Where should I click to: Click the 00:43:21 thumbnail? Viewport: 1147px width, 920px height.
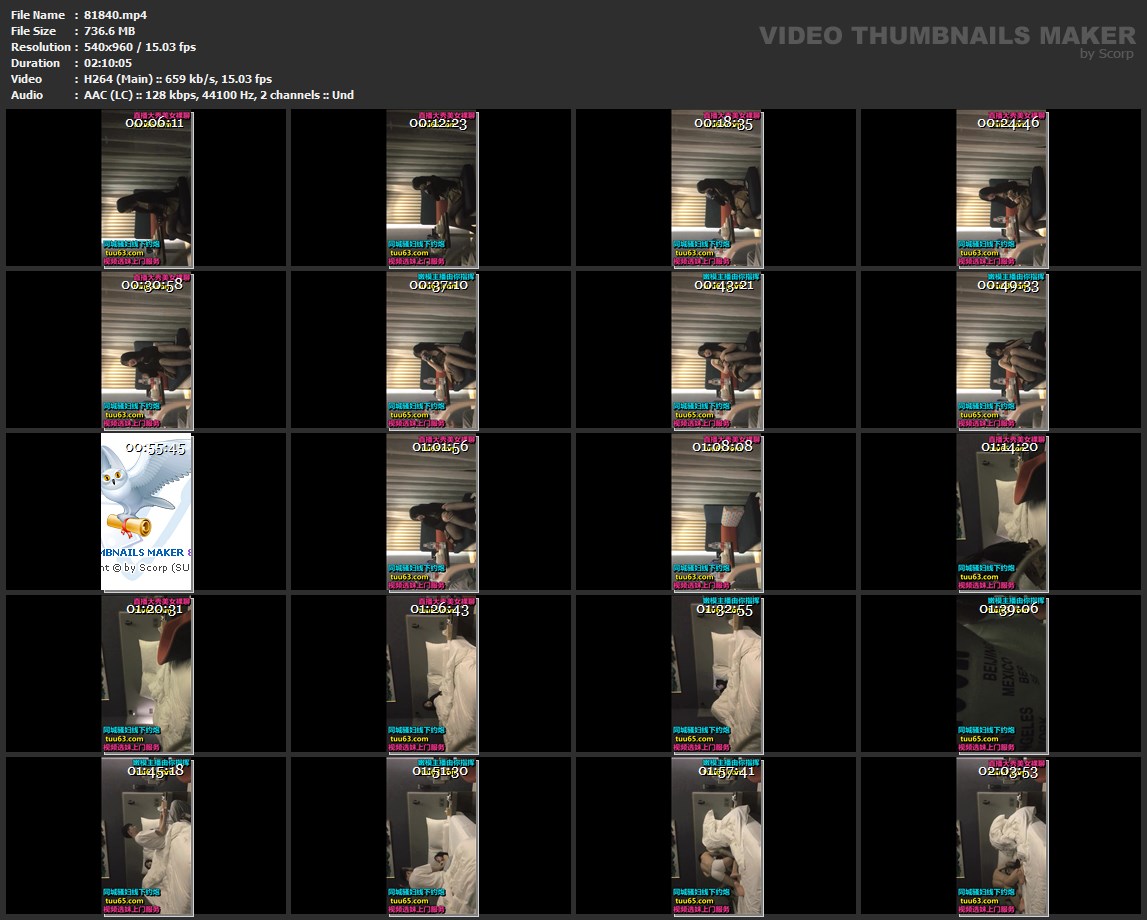pyautogui.click(x=717, y=350)
